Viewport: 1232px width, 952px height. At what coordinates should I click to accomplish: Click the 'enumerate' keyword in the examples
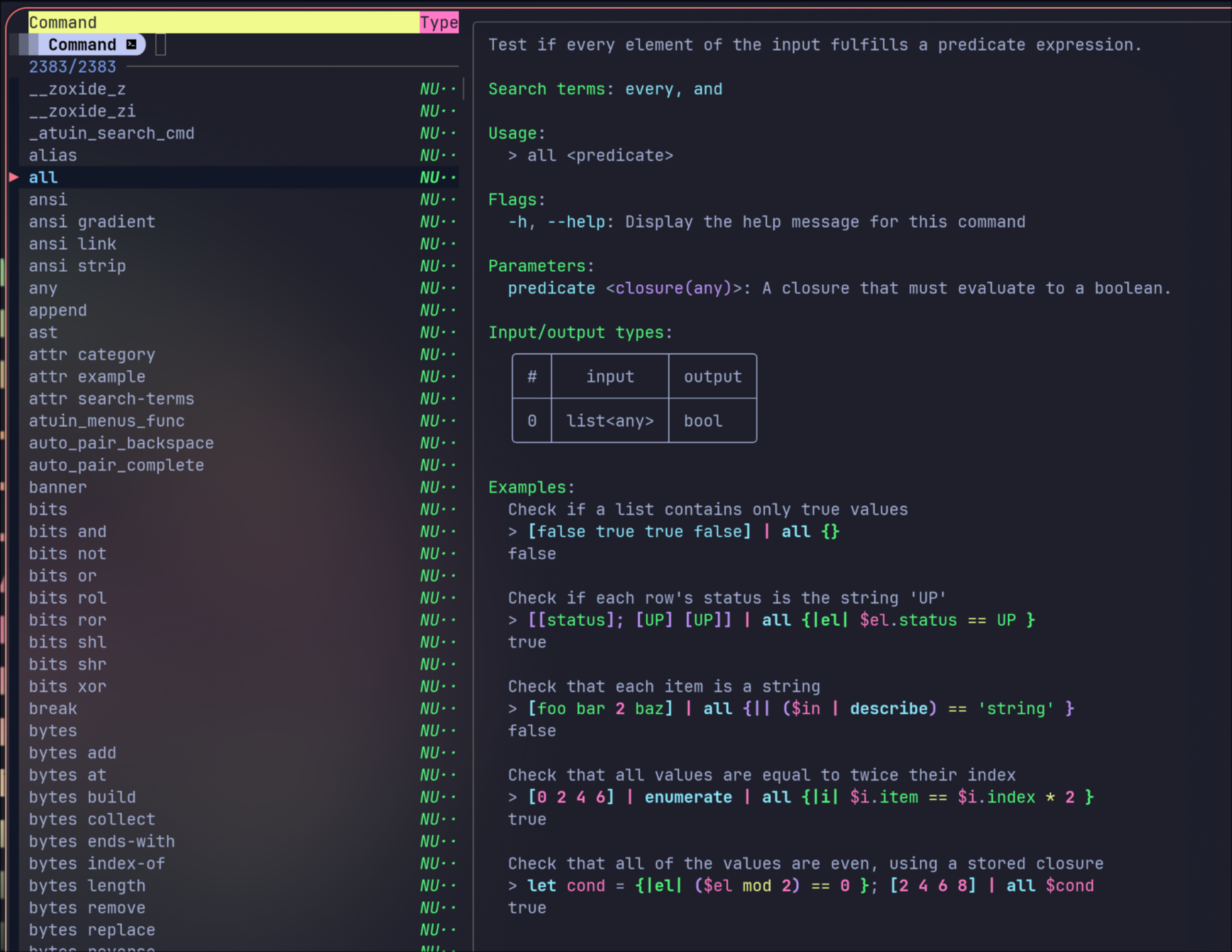point(688,797)
